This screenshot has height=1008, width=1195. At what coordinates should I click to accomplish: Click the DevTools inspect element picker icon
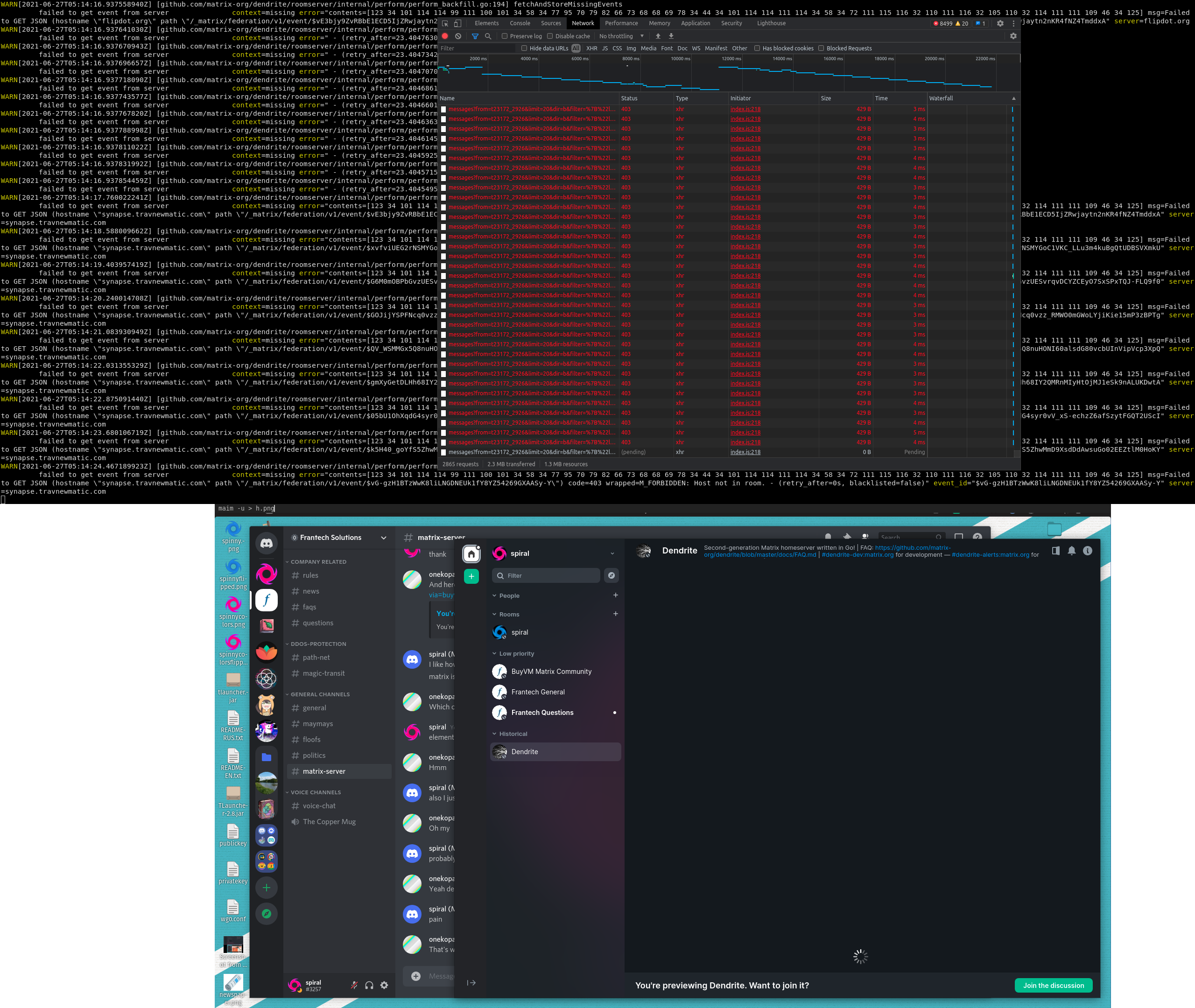pos(445,23)
